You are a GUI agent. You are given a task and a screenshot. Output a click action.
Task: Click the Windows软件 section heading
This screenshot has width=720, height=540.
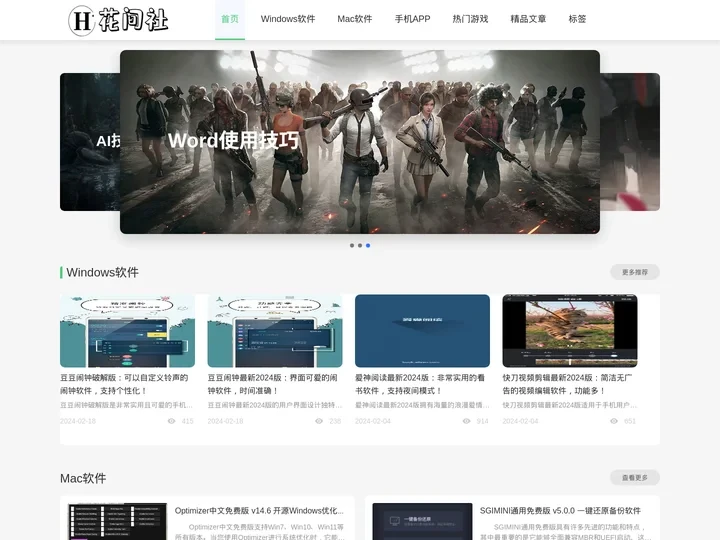point(102,272)
